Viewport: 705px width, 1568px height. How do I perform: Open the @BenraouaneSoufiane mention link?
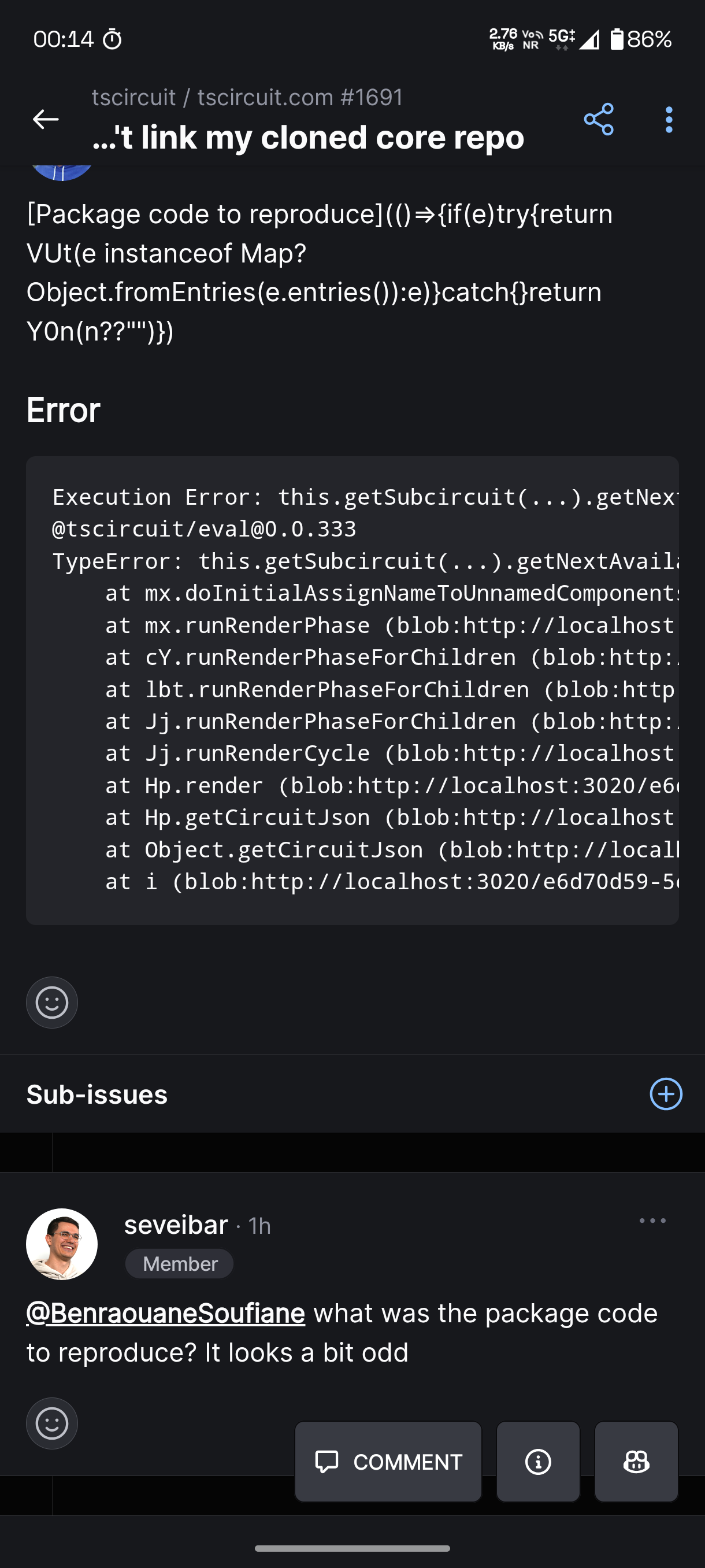click(x=165, y=1314)
